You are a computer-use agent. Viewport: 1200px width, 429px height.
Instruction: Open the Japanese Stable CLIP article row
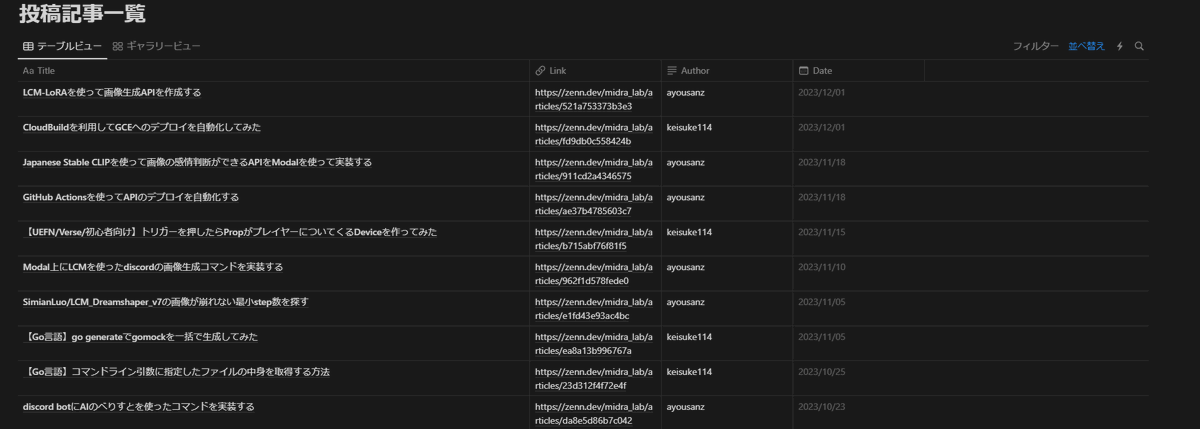tap(197, 162)
